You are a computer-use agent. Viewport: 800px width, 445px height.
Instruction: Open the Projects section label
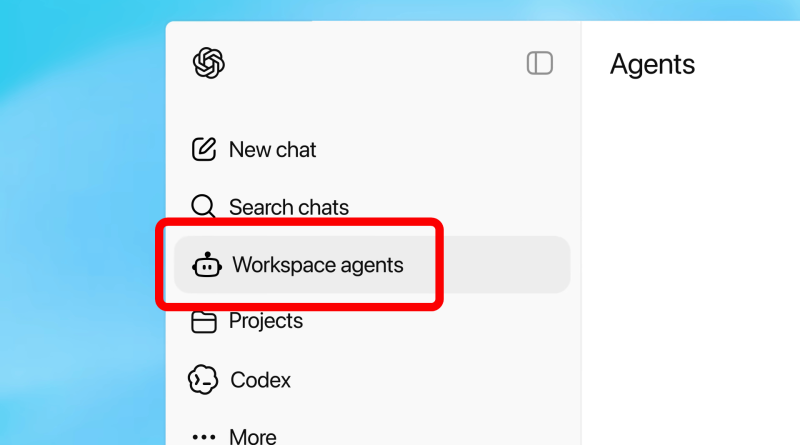[x=266, y=320]
